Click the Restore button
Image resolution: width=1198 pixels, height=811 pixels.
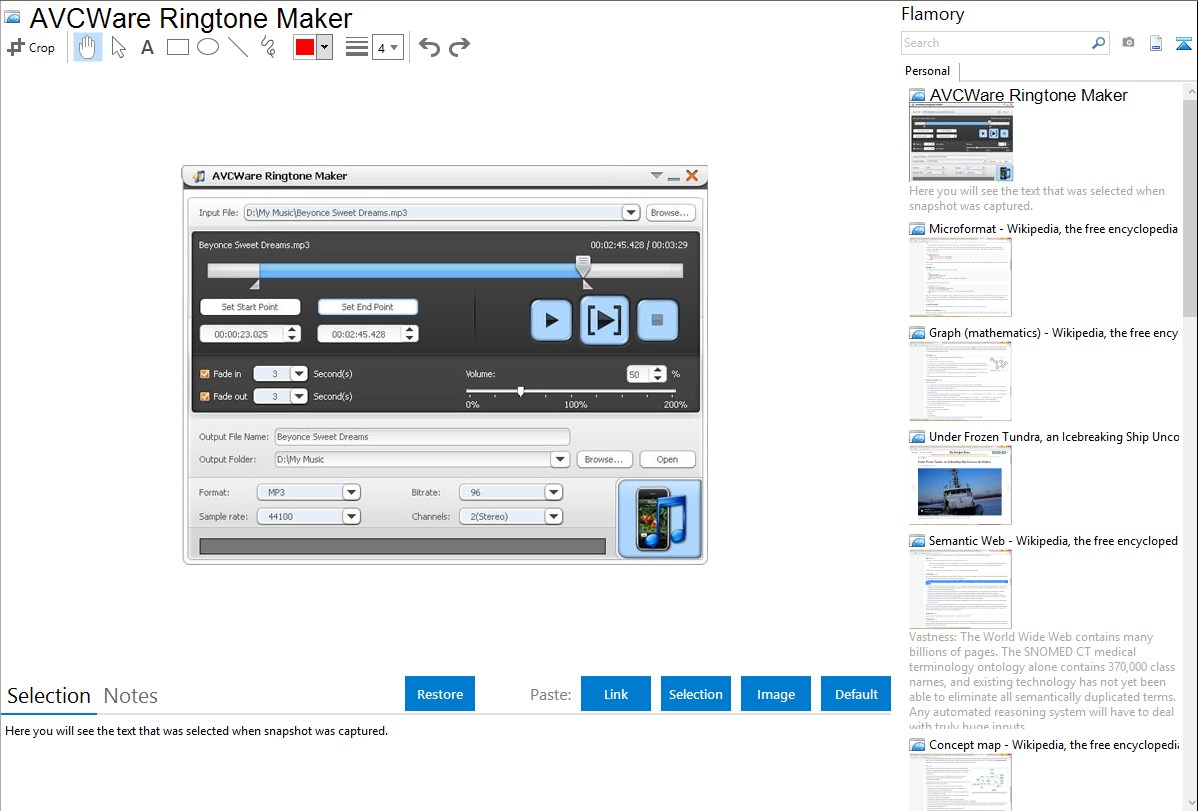(440, 694)
